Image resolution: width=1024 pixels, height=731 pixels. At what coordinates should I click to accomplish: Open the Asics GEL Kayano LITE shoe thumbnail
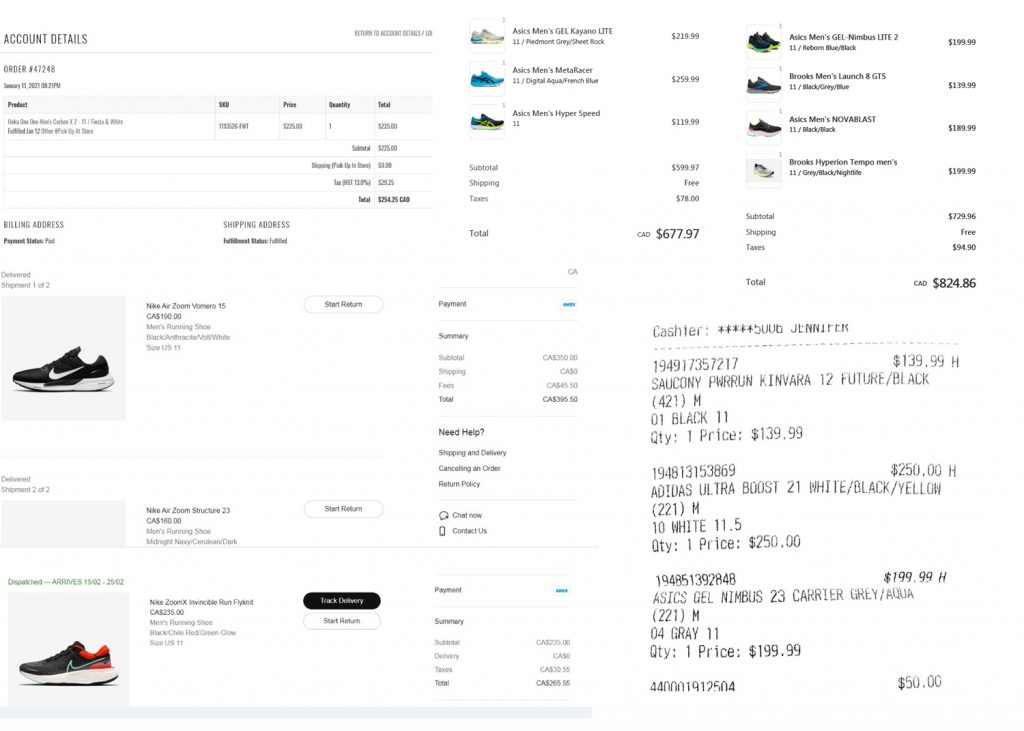[487, 37]
